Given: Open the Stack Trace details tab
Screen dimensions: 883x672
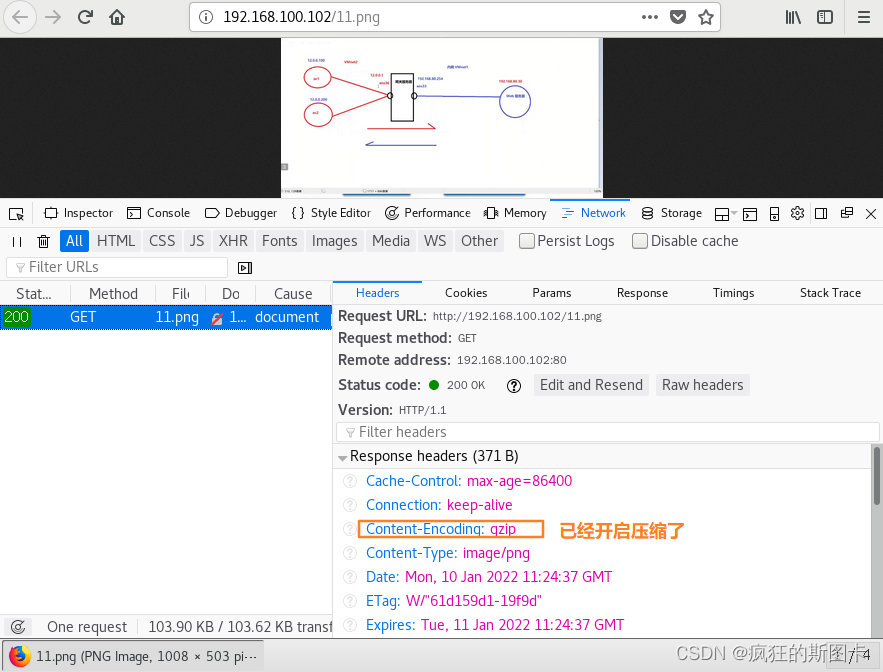Looking at the screenshot, I should pyautogui.click(x=830, y=293).
